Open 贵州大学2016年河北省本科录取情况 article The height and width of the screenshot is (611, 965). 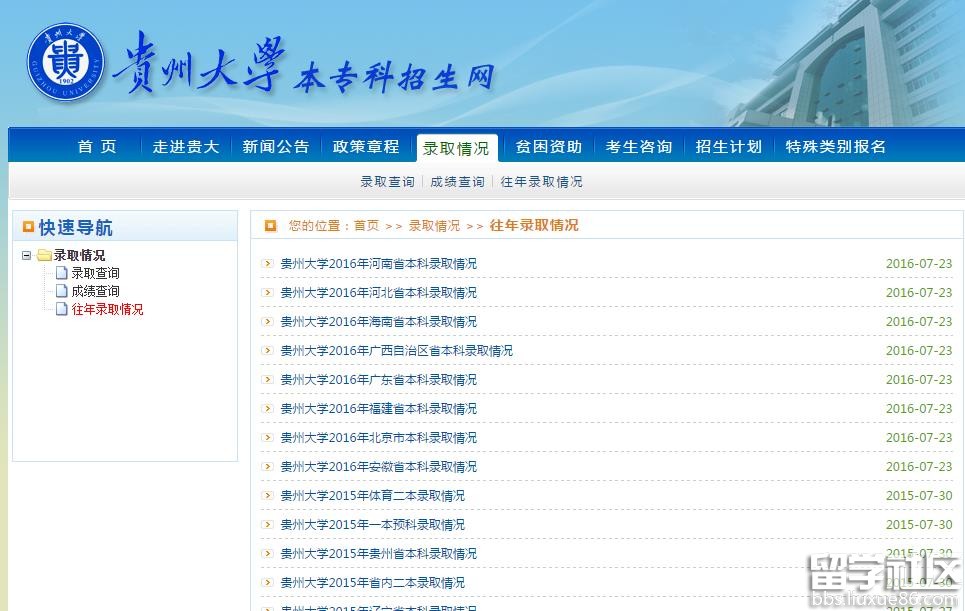click(x=378, y=292)
